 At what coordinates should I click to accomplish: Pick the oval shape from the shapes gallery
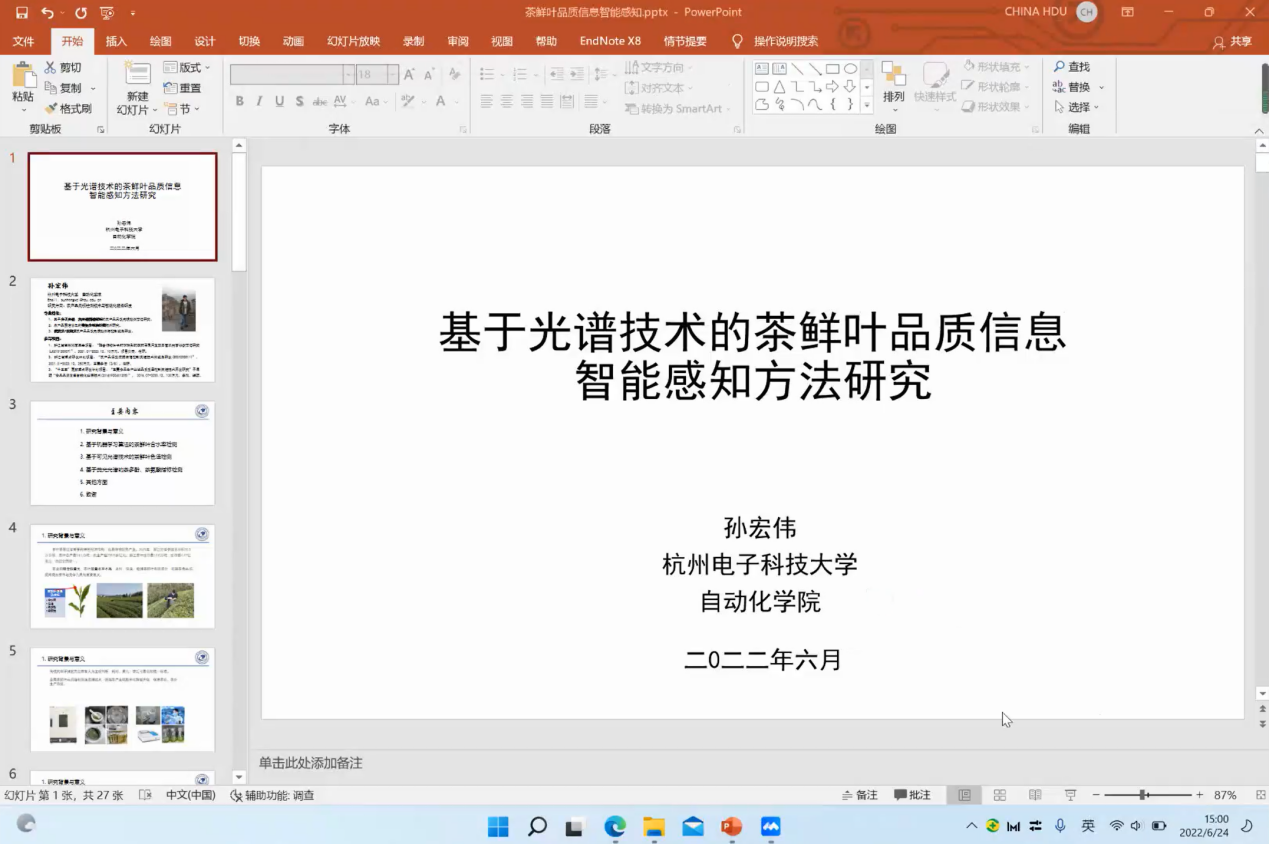(850, 69)
